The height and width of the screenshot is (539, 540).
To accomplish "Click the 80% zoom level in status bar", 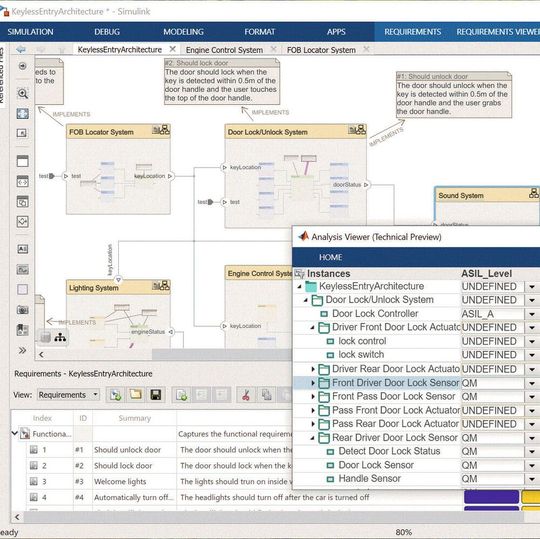I will 403,532.
